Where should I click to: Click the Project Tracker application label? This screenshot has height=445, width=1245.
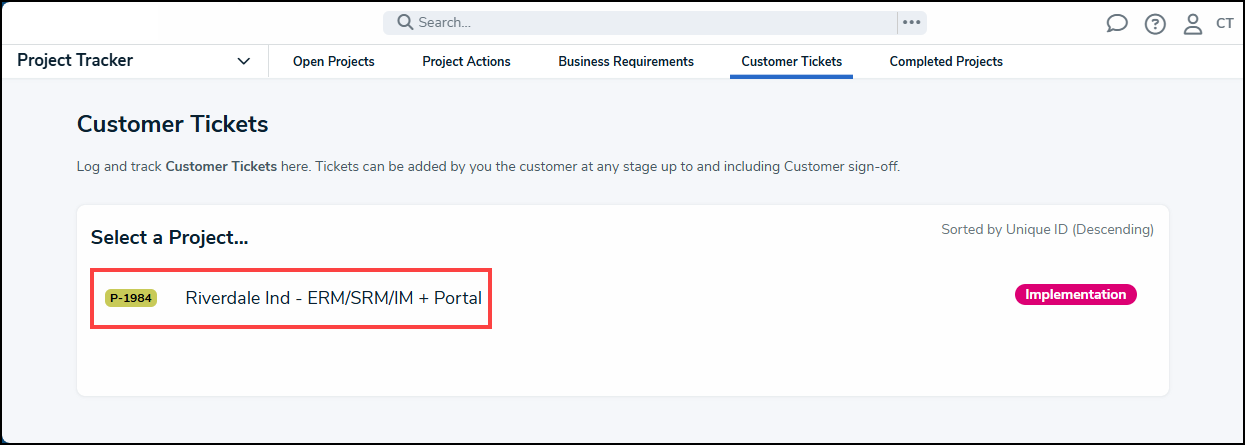[x=75, y=61]
